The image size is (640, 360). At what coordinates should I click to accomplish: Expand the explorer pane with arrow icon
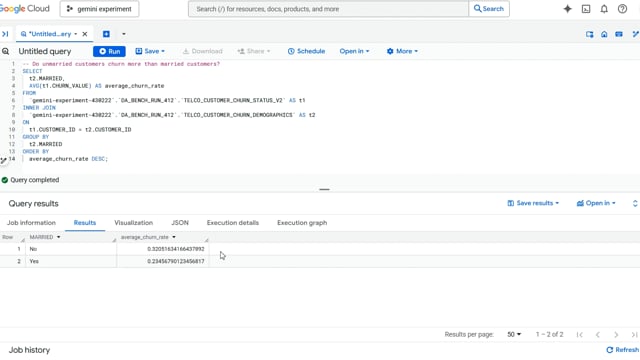tap(5, 34)
